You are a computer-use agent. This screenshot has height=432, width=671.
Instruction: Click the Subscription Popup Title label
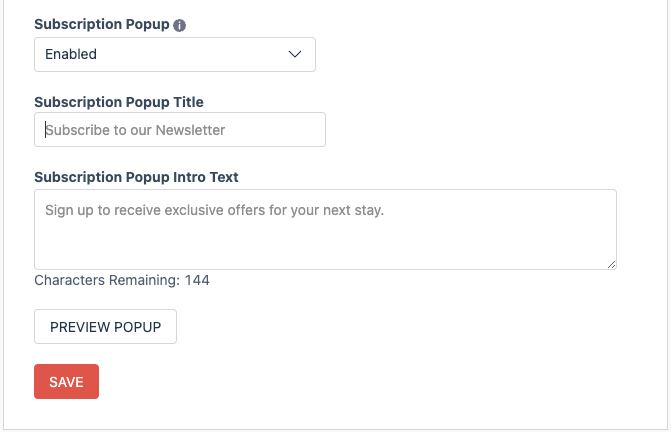point(119,102)
